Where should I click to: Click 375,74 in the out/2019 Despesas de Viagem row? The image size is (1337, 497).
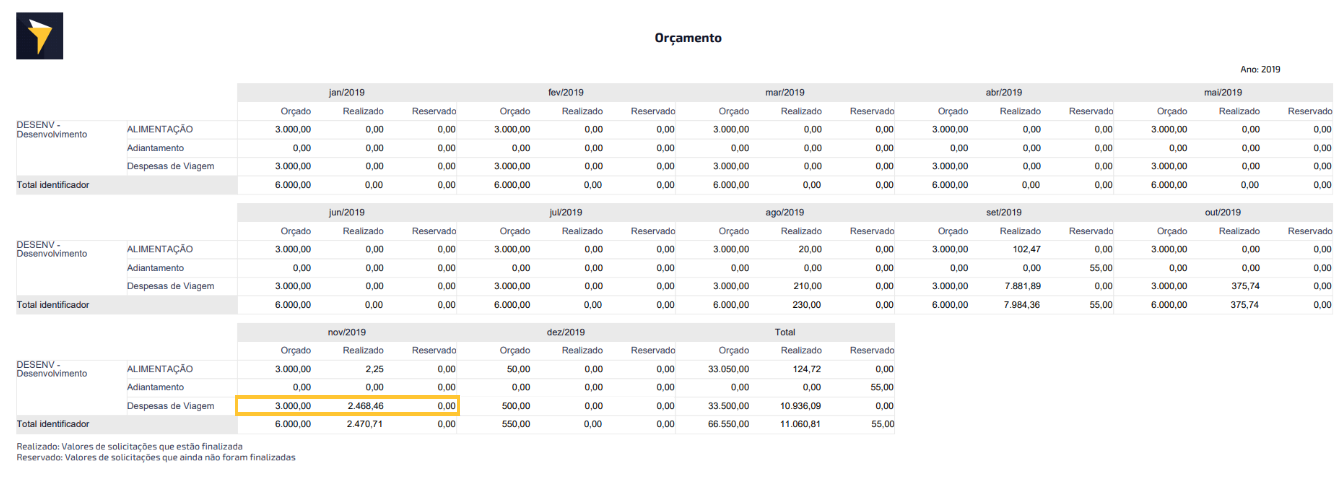[x=1246, y=286]
